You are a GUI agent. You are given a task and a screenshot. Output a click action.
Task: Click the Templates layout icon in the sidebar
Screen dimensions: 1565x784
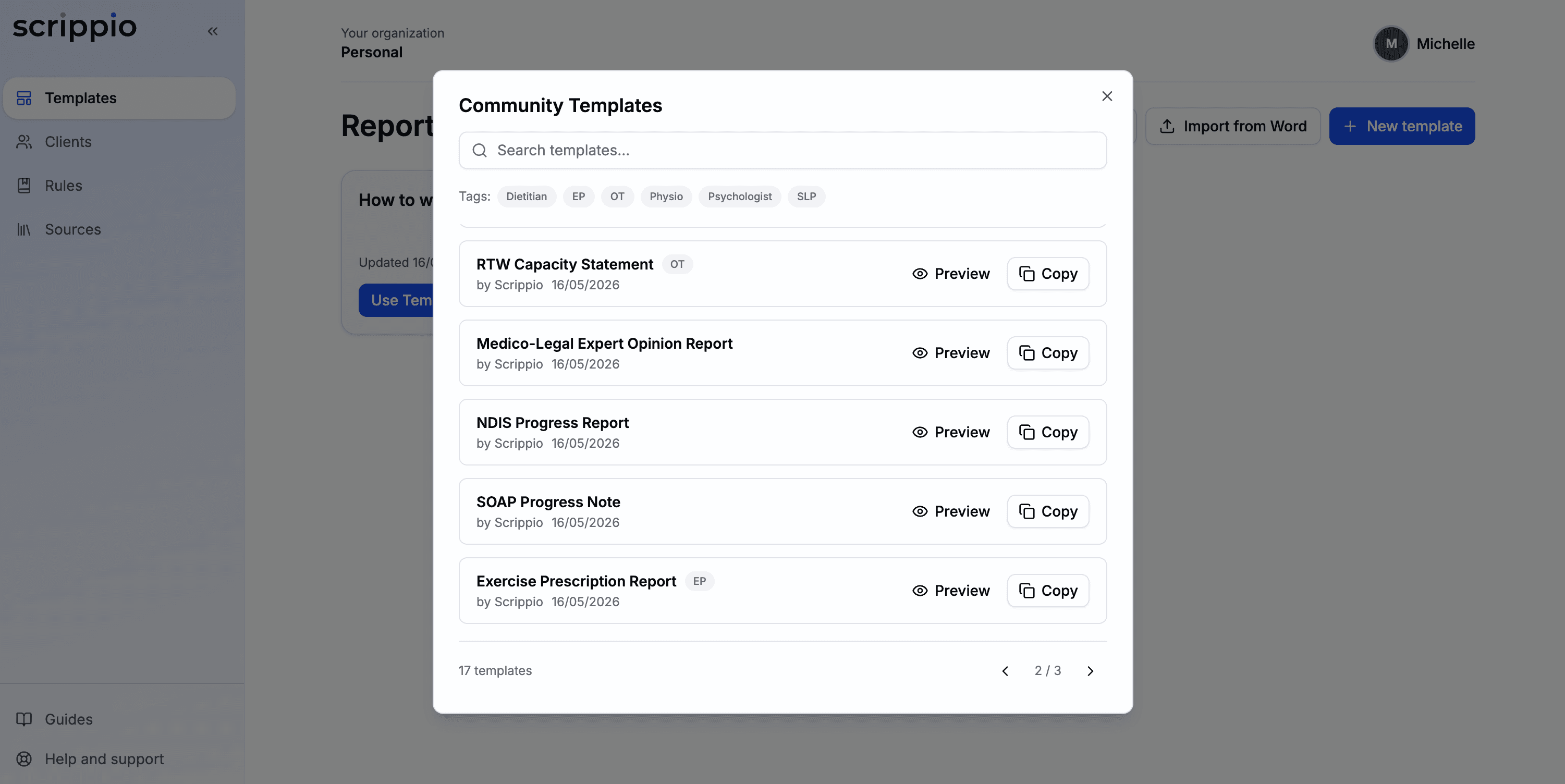point(25,98)
